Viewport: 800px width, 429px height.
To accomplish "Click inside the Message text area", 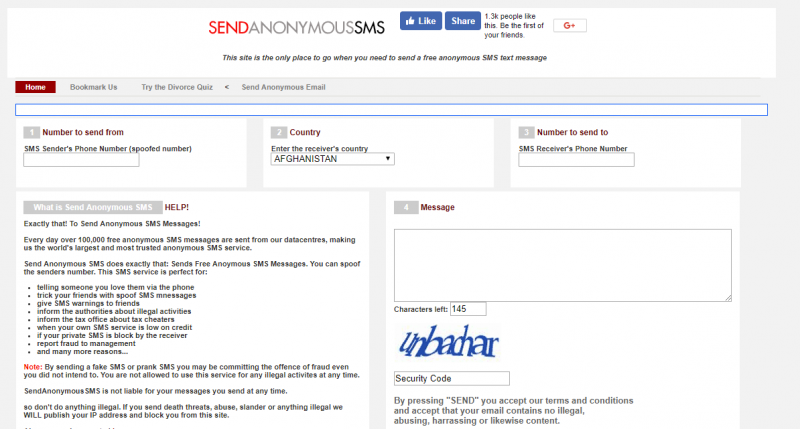I will coord(563,265).
